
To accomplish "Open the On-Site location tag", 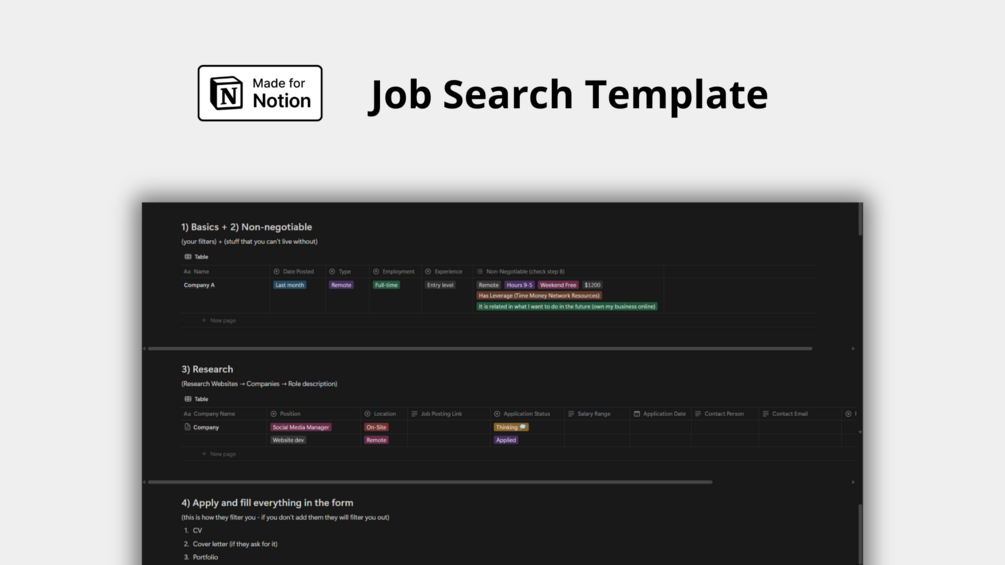I will pos(376,427).
